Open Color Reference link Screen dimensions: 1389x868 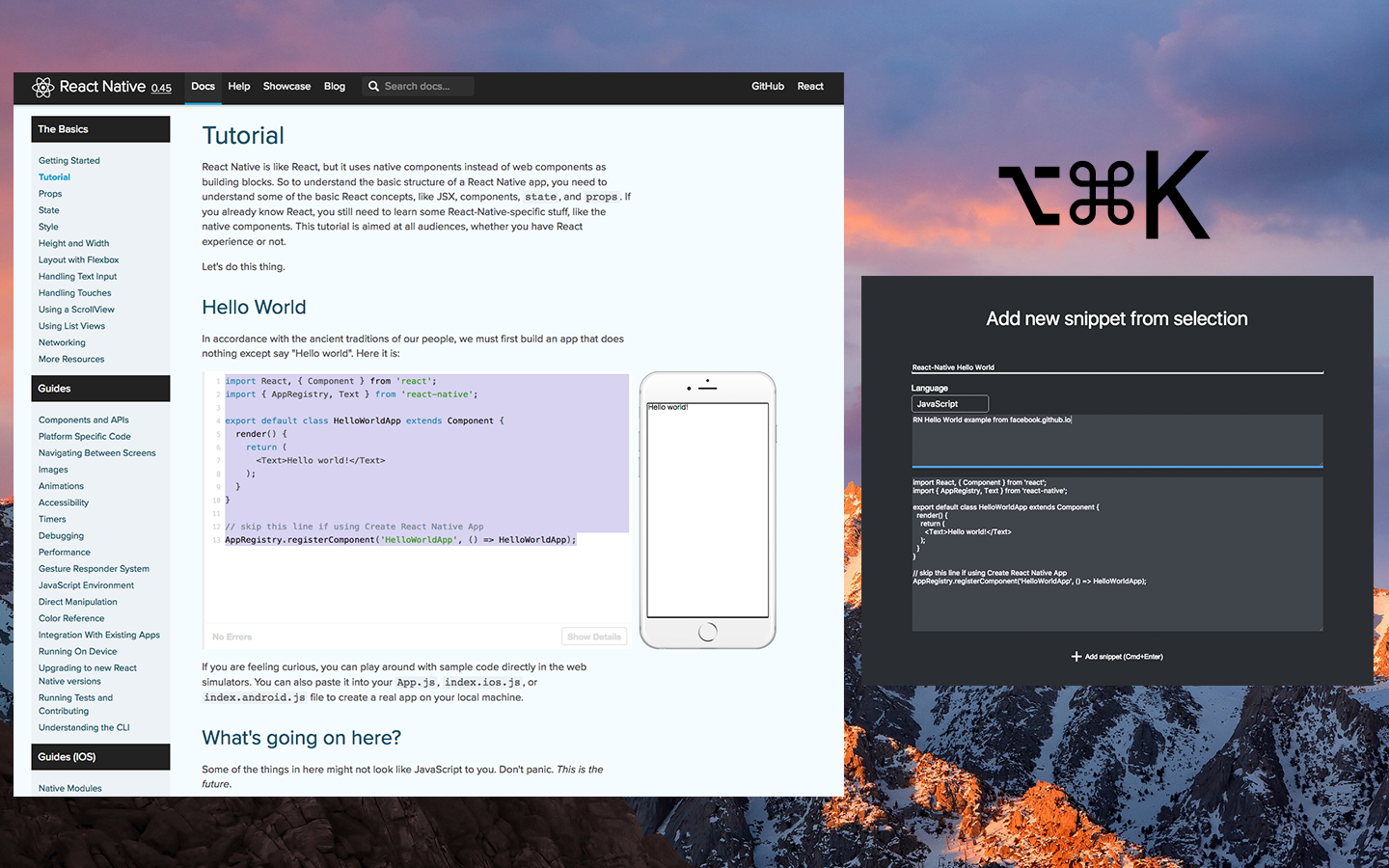click(71, 618)
